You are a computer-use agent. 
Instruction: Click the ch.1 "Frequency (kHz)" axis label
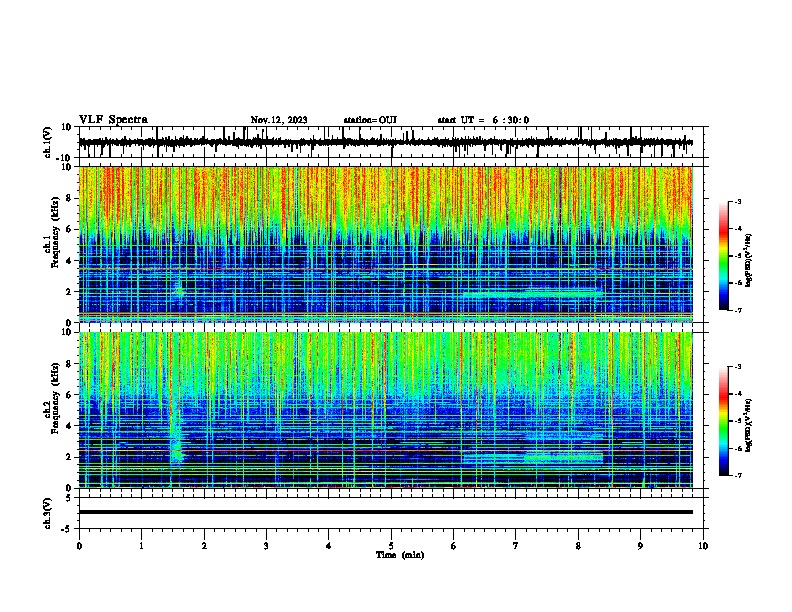55,232
